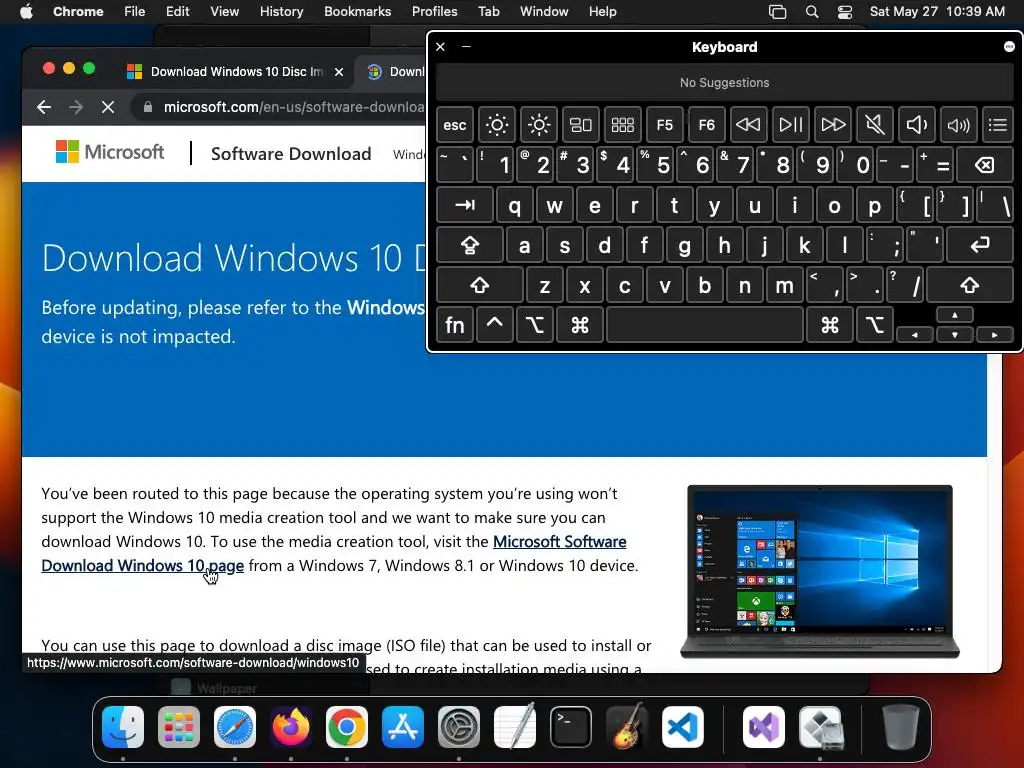Viewport: 1024px width, 768px height.
Task: Toggle the fn modifier key
Action: [x=455, y=325]
